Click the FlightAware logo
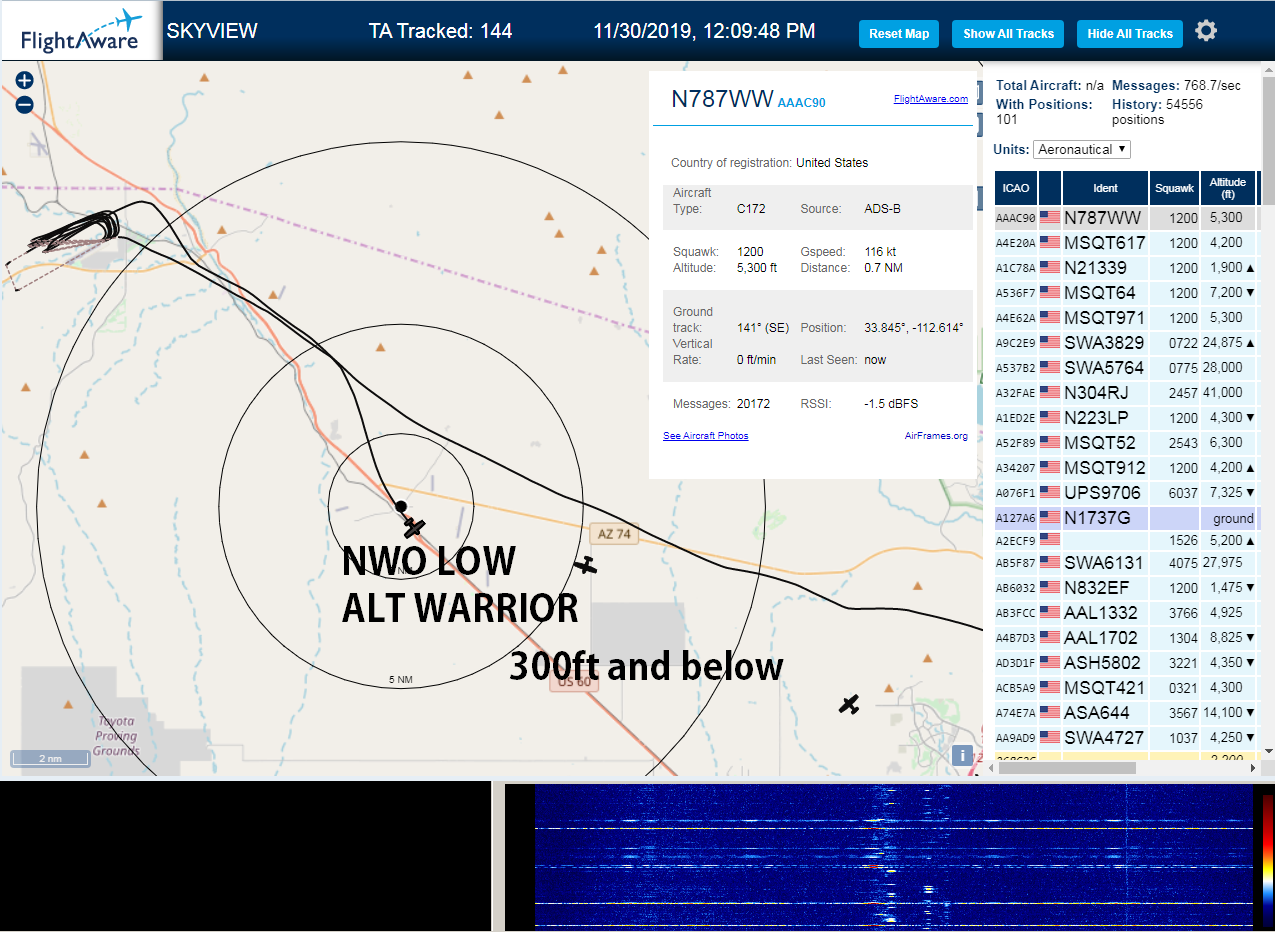Image resolution: width=1275 pixels, height=933 pixels. (80, 31)
